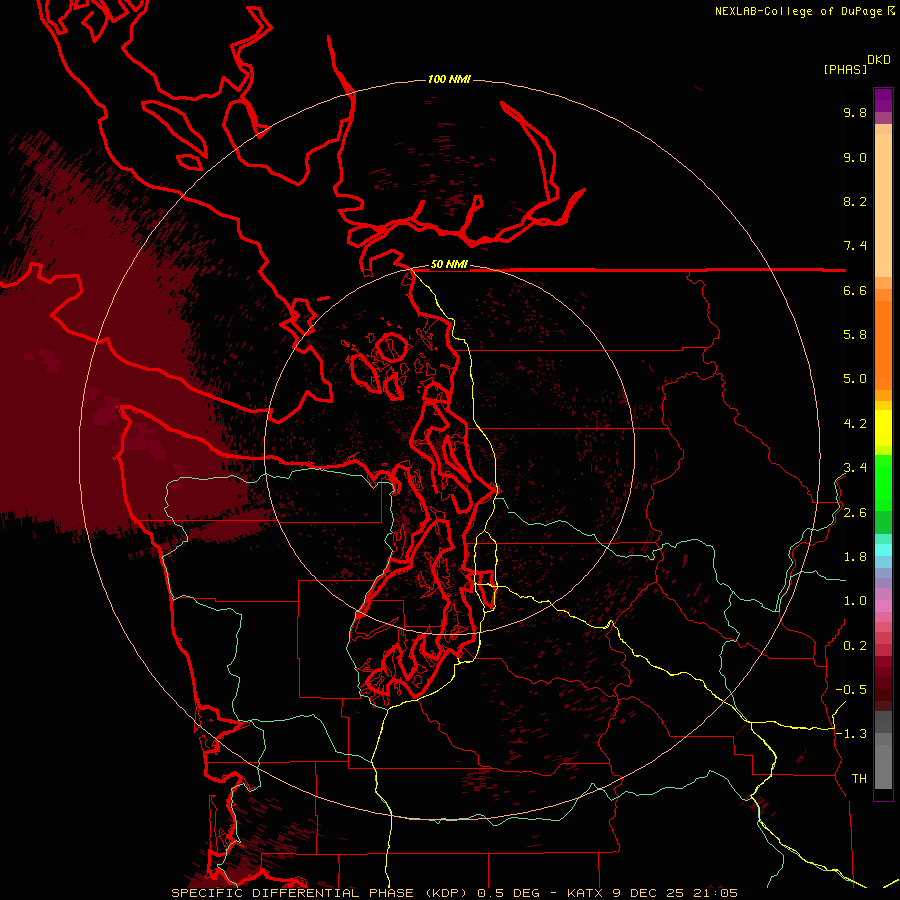Click the 6.6 scale value

pyautogui.click(x=855, y=290)
